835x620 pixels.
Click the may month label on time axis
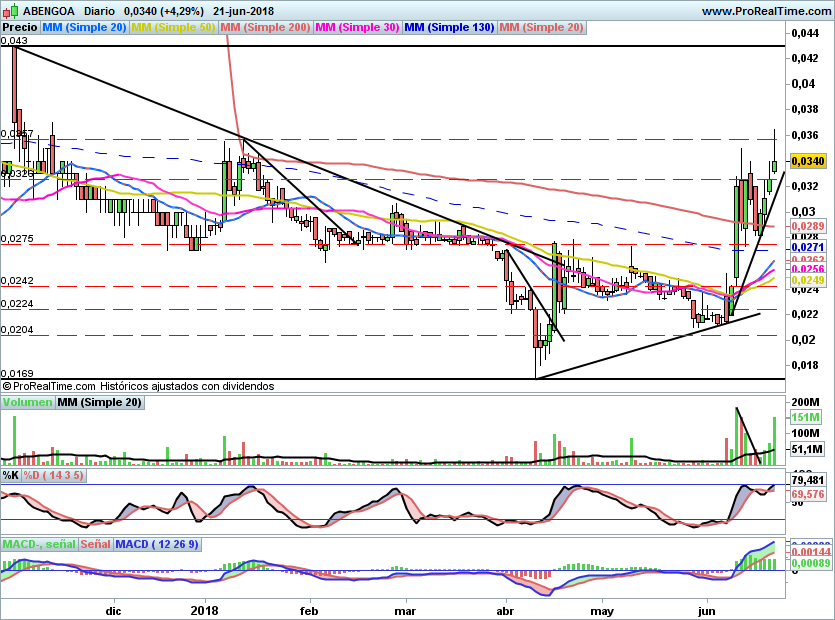click(x=602, y=611)
